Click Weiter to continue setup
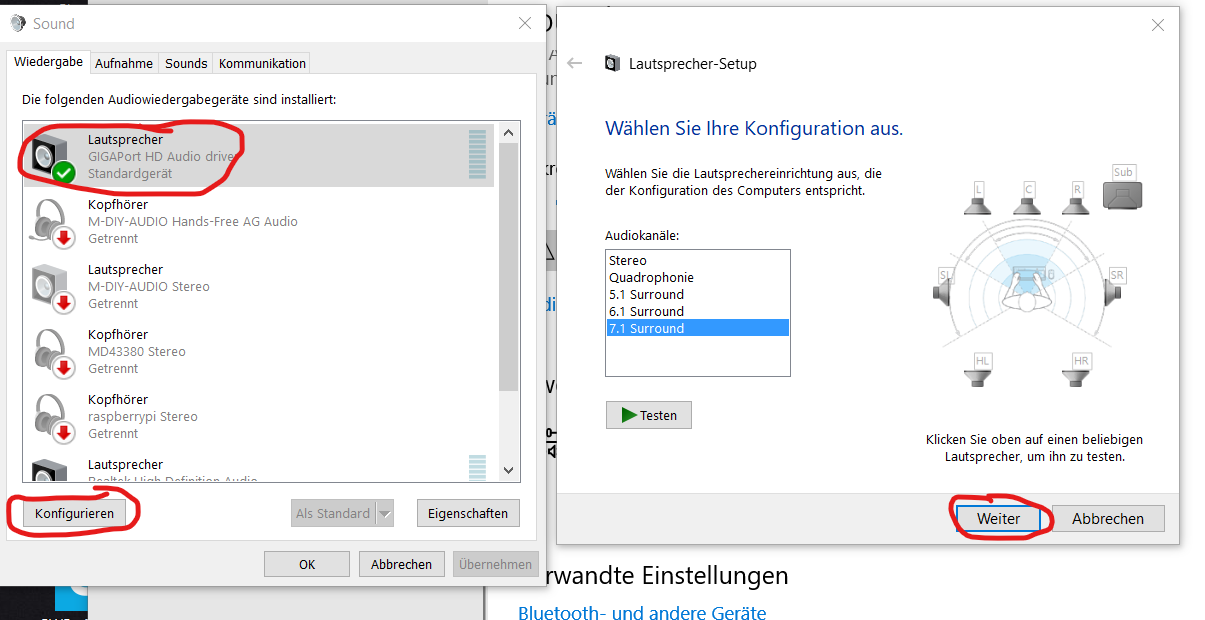The image size is (1205, 620). tap(998, 519)
